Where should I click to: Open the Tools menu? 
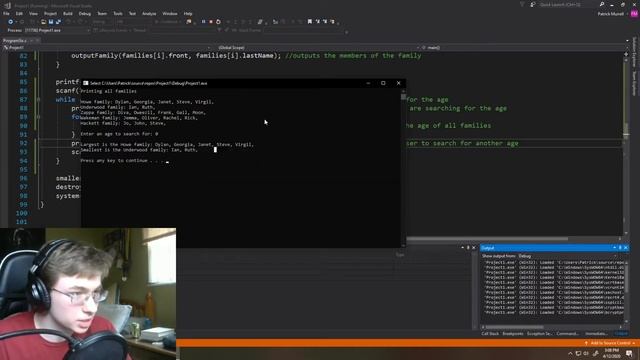(x=118, y=13)
